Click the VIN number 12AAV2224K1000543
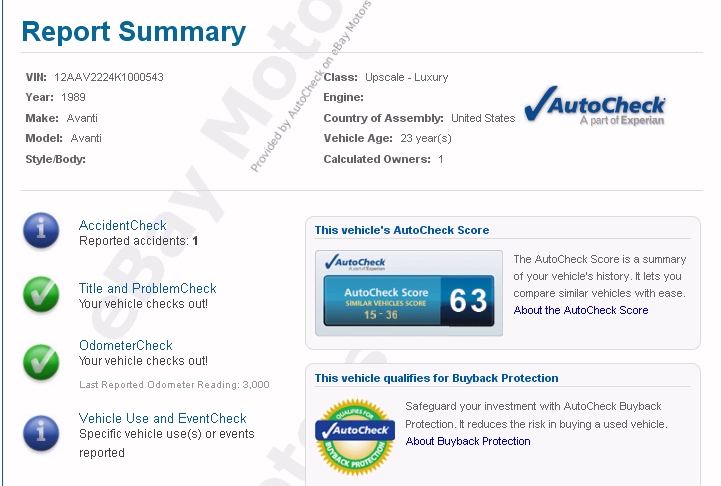721x486 pixels. [109, 77]
